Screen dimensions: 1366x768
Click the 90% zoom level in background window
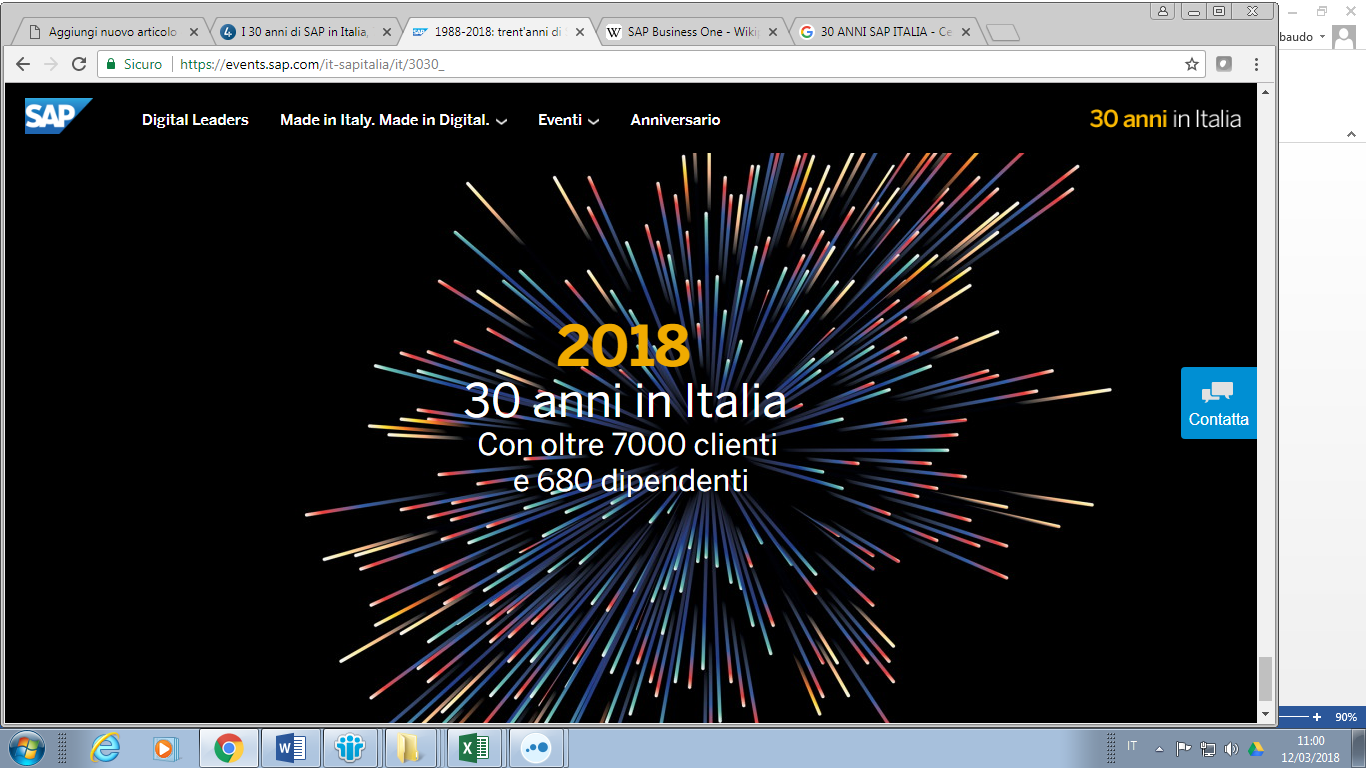(x=1346, y=717)
